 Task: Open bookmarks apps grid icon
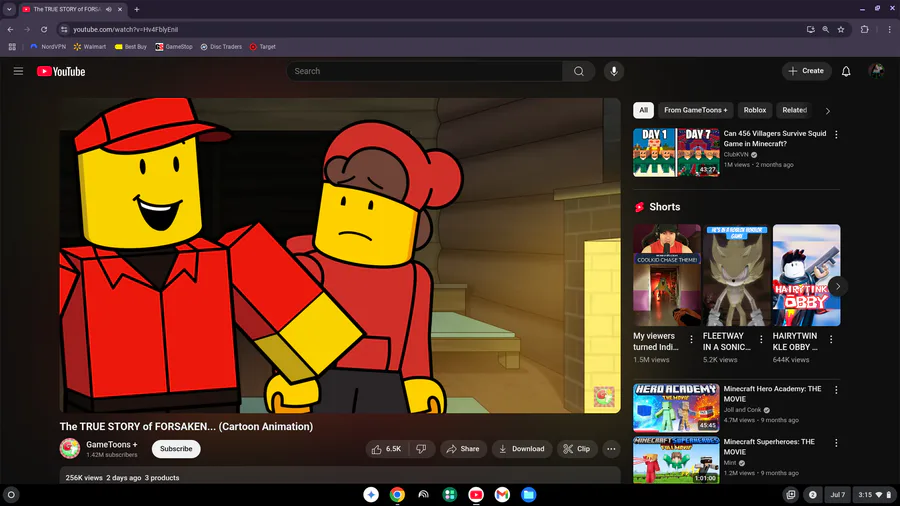[x=12, y=47]
